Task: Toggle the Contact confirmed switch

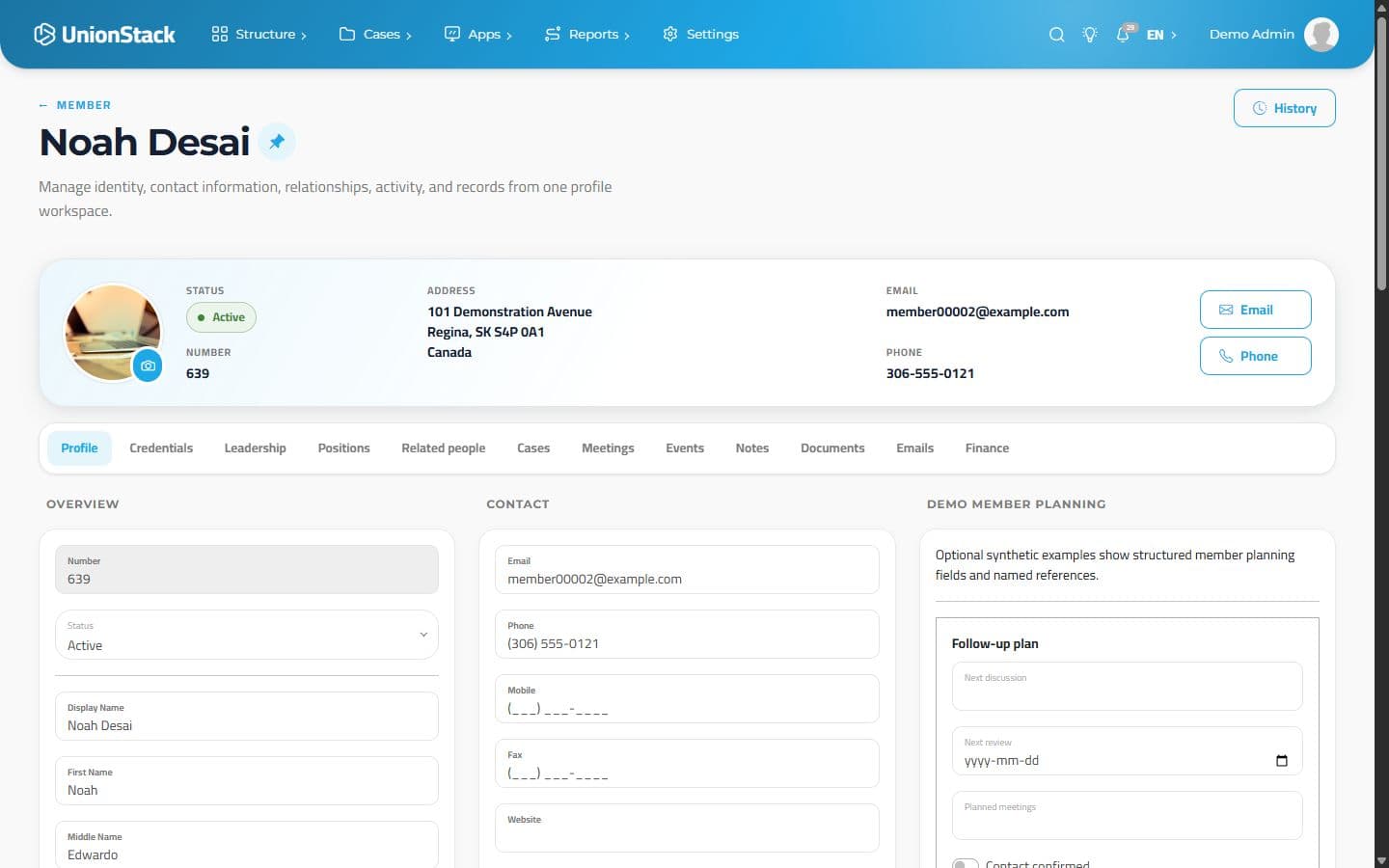Action: pyautogui.click(x=966, y=864)
